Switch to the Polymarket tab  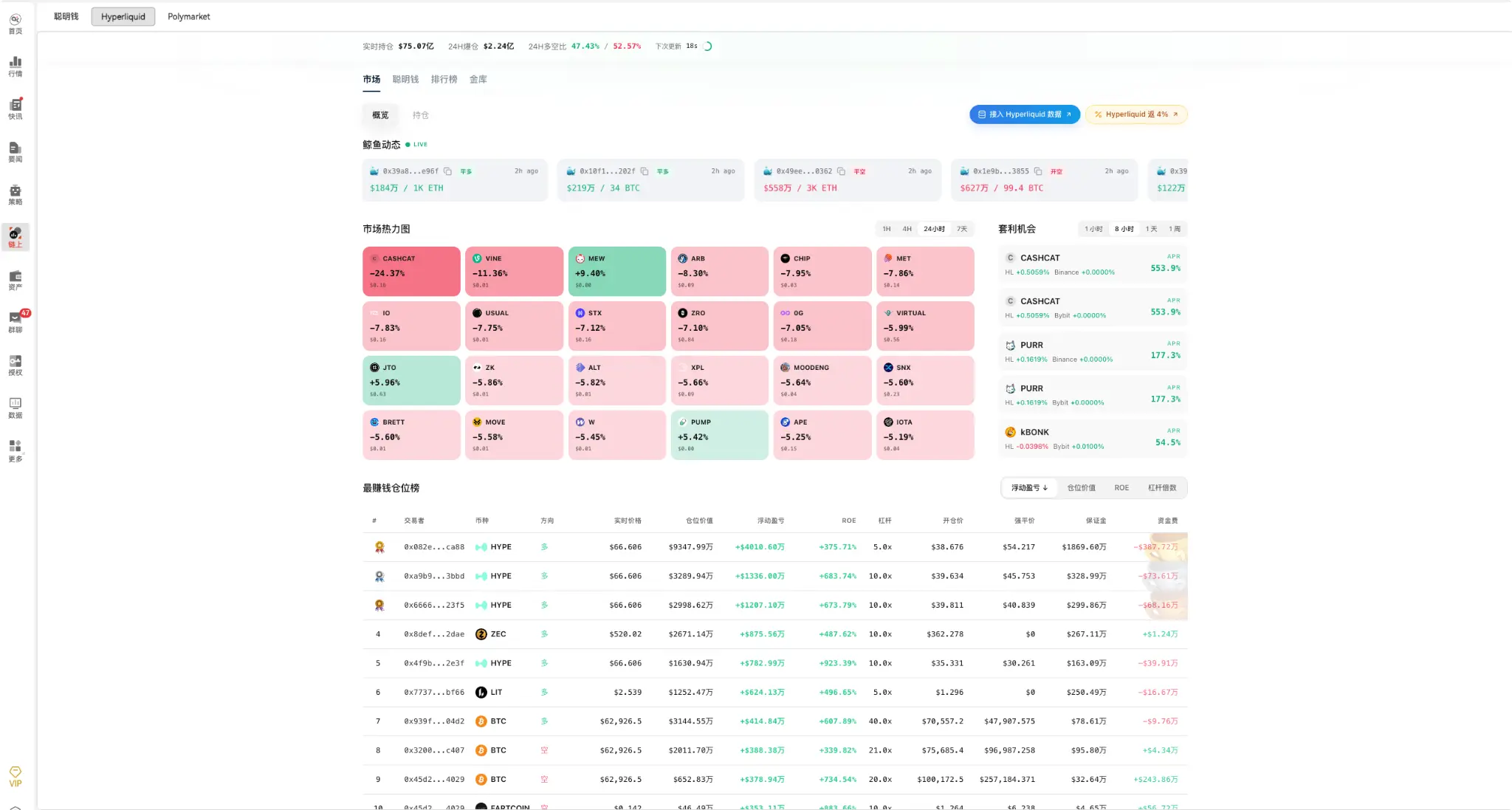pyautogui.click(x=188, y=16)
